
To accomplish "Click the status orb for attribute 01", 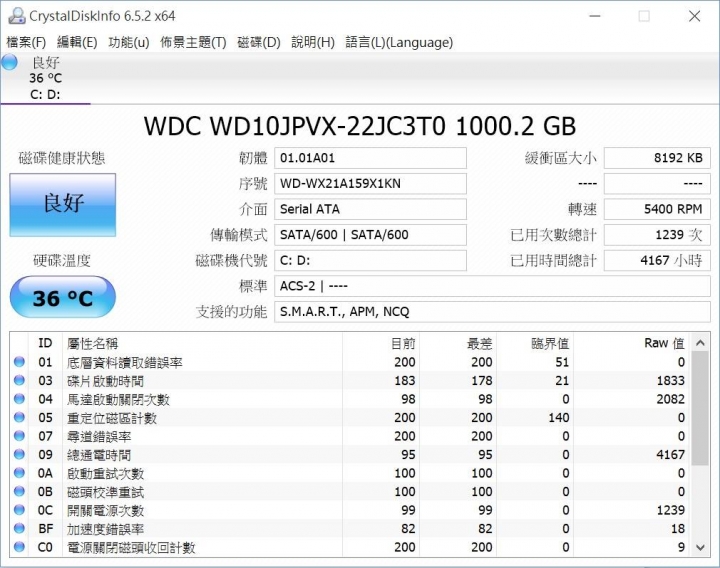I will click(19, 362).
